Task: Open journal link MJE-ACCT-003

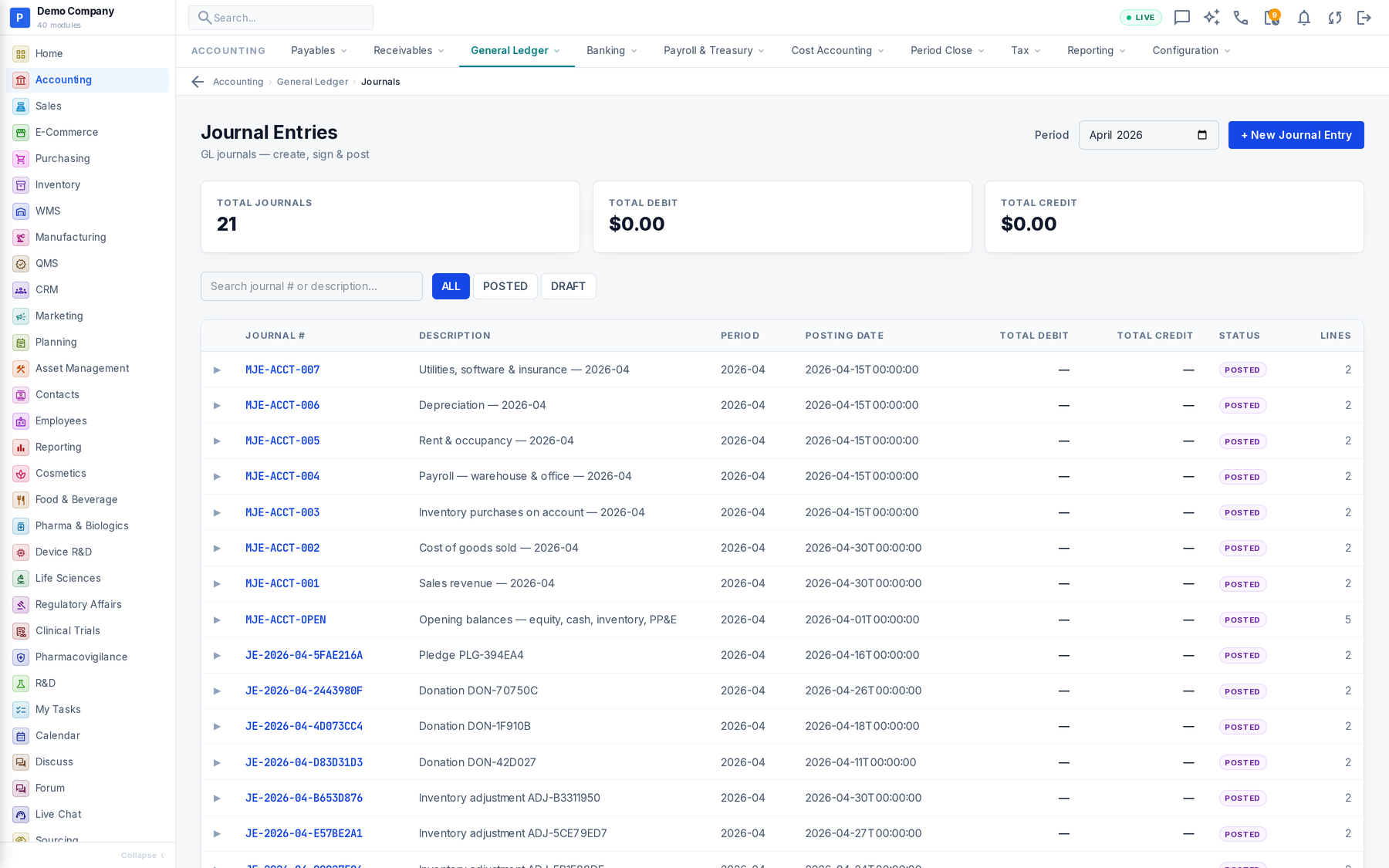Action: (x=282, y=512)
